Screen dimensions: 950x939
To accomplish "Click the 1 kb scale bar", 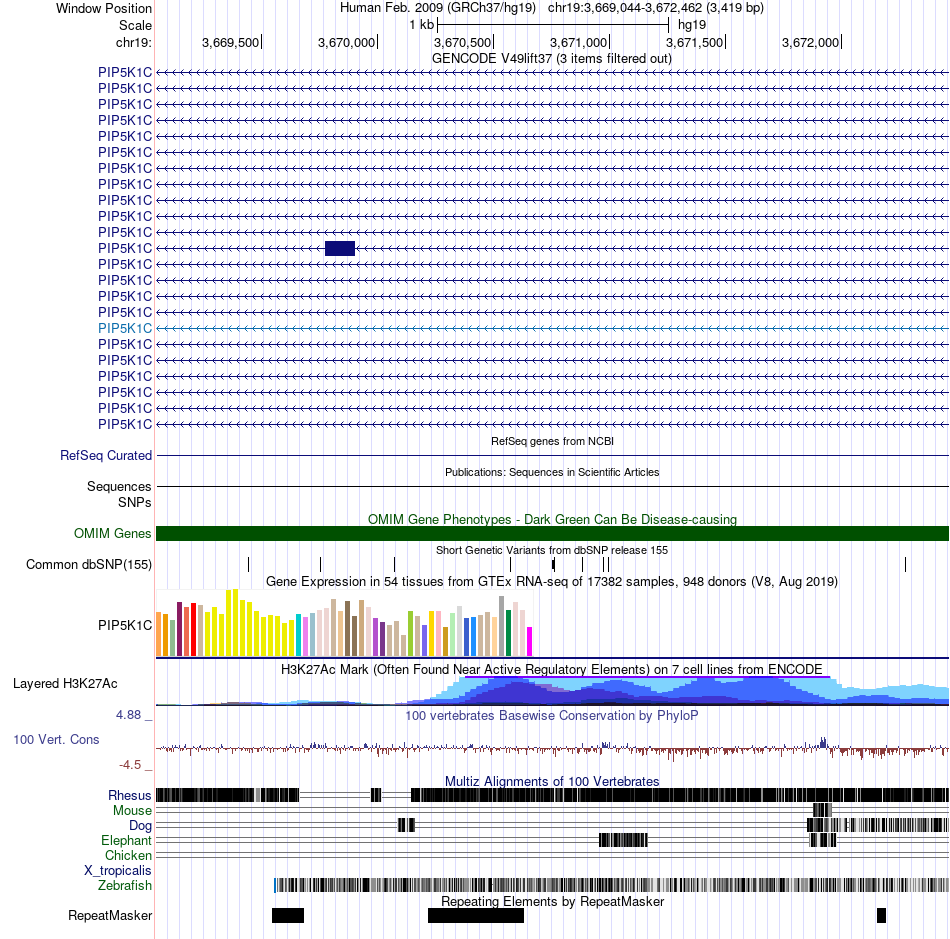I will coord(553,25).
